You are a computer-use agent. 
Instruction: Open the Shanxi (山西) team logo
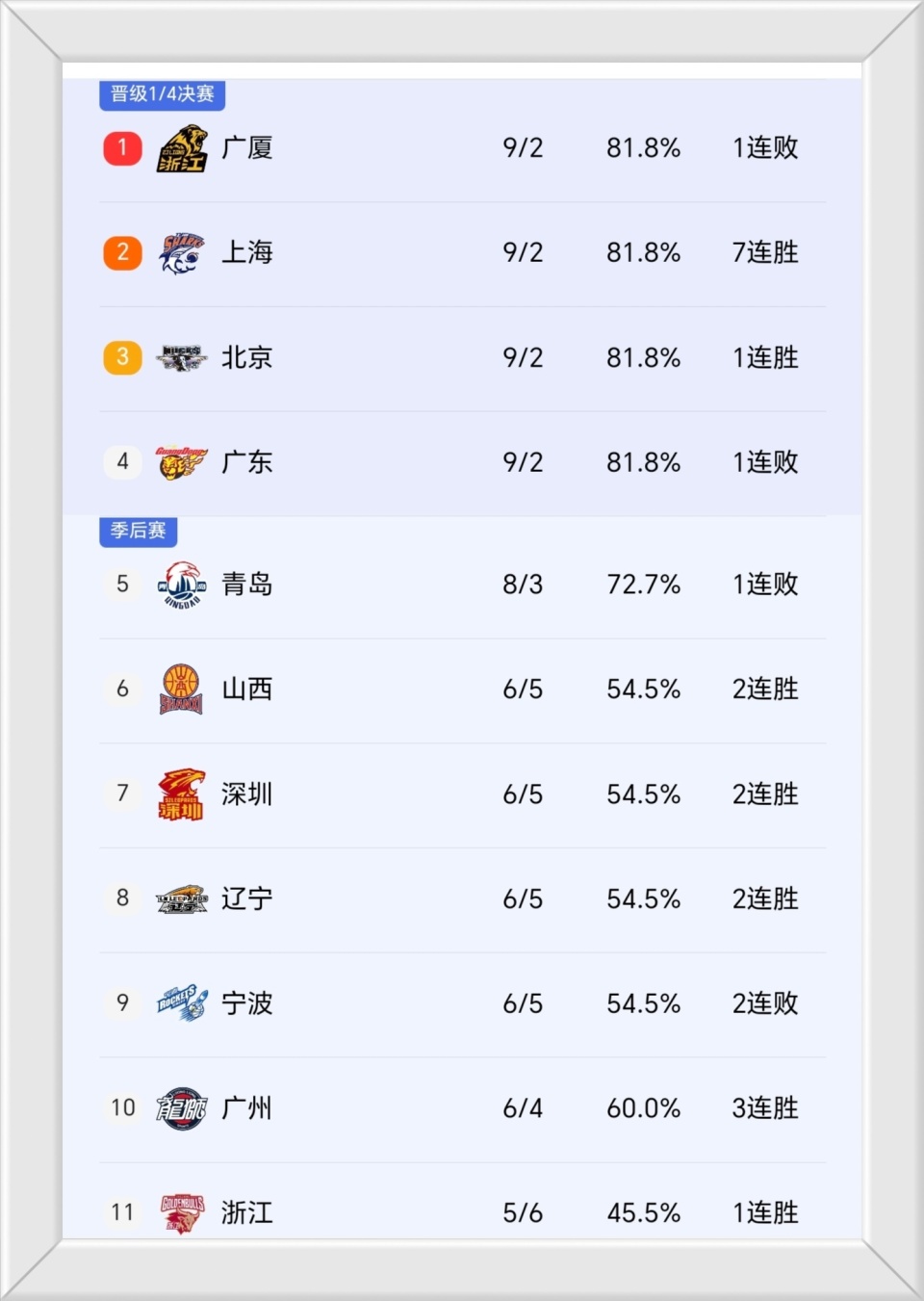(182, 690)
